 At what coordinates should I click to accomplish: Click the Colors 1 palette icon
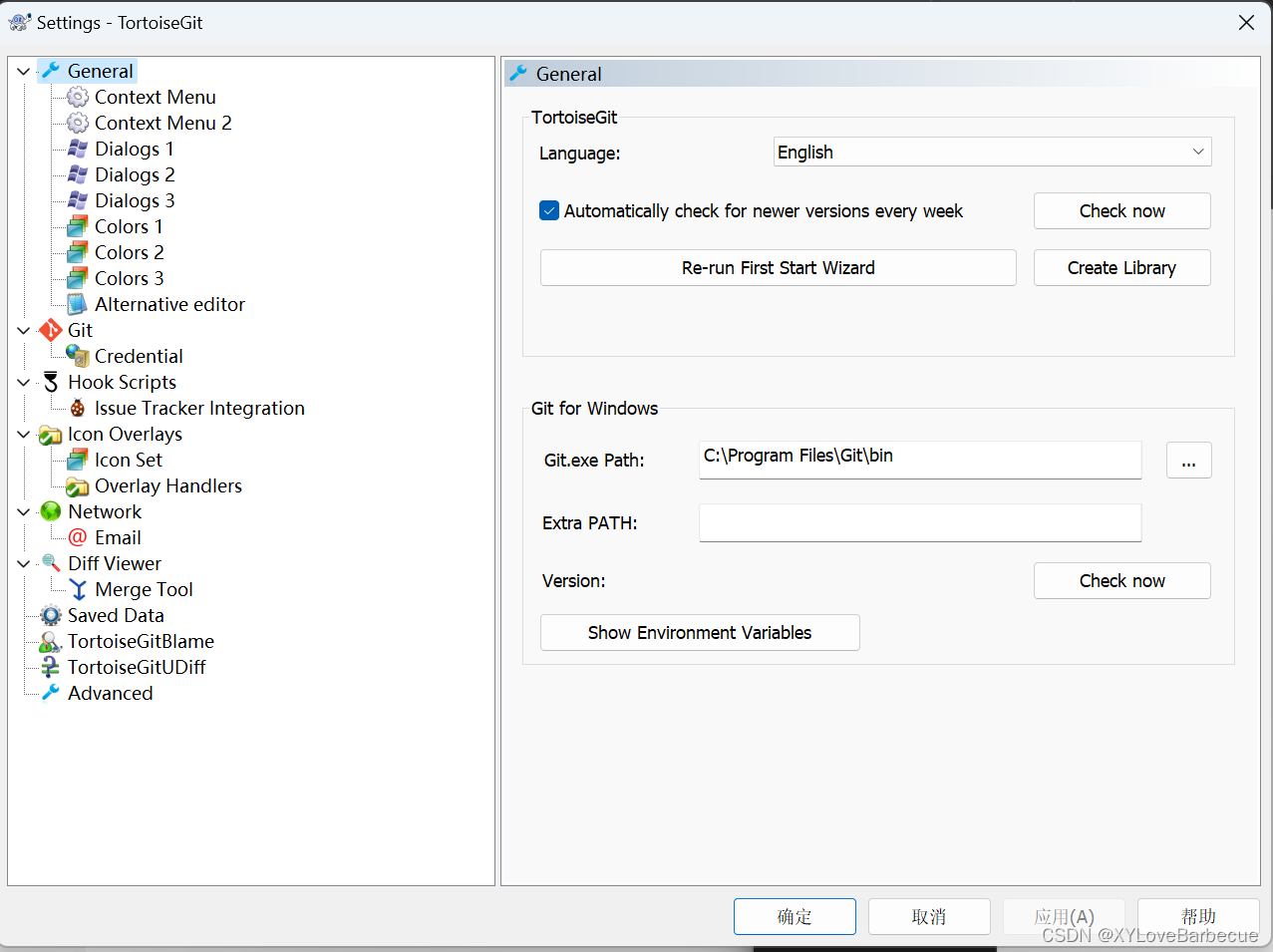(x=78, y=226)
